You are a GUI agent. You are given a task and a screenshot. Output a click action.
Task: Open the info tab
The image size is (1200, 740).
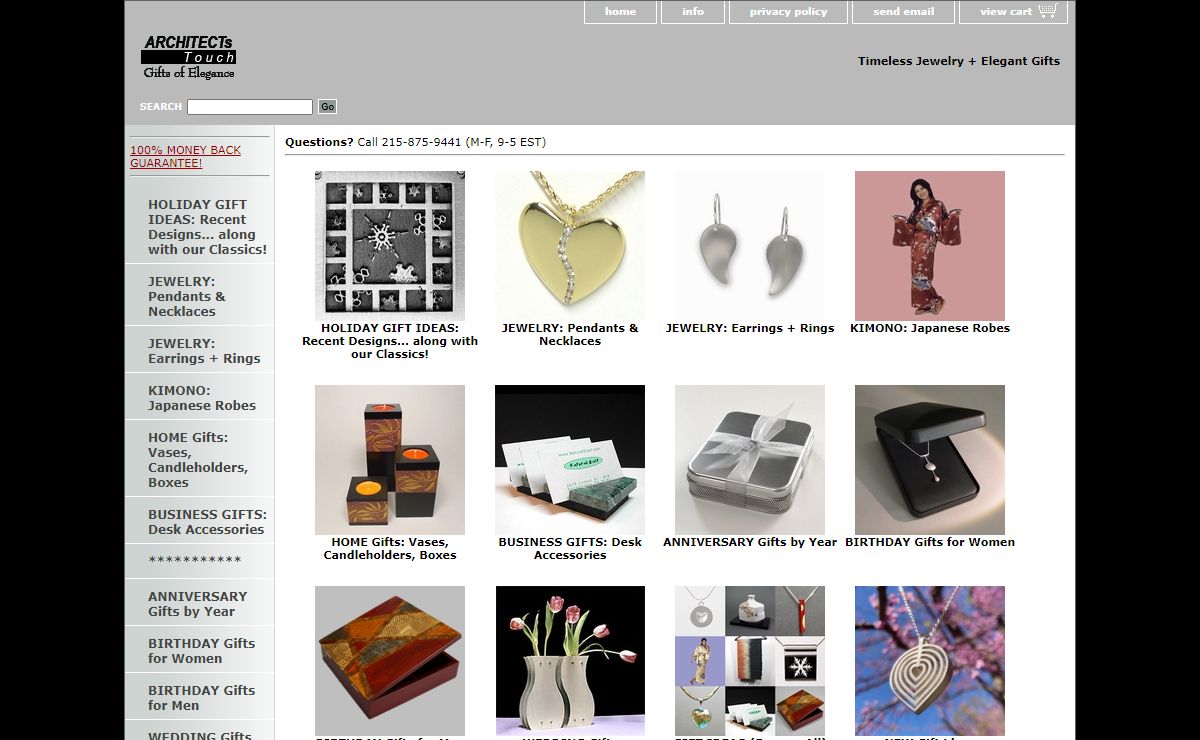(x=693, y=12)
